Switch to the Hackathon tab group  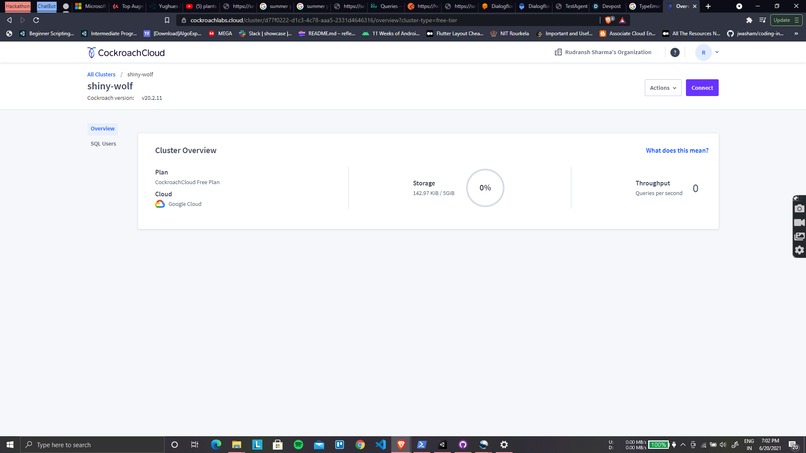point(17,6)
